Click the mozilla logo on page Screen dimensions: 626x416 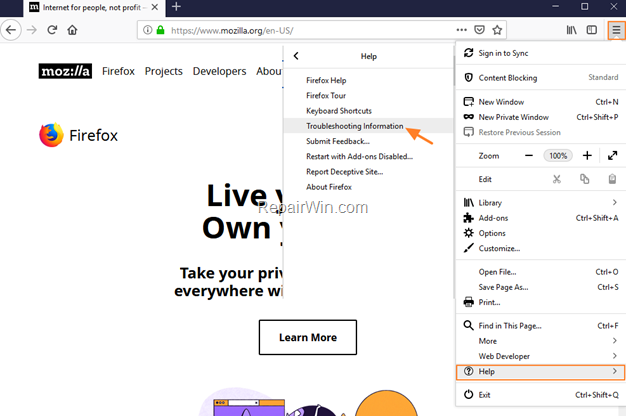tap(65, 71)
